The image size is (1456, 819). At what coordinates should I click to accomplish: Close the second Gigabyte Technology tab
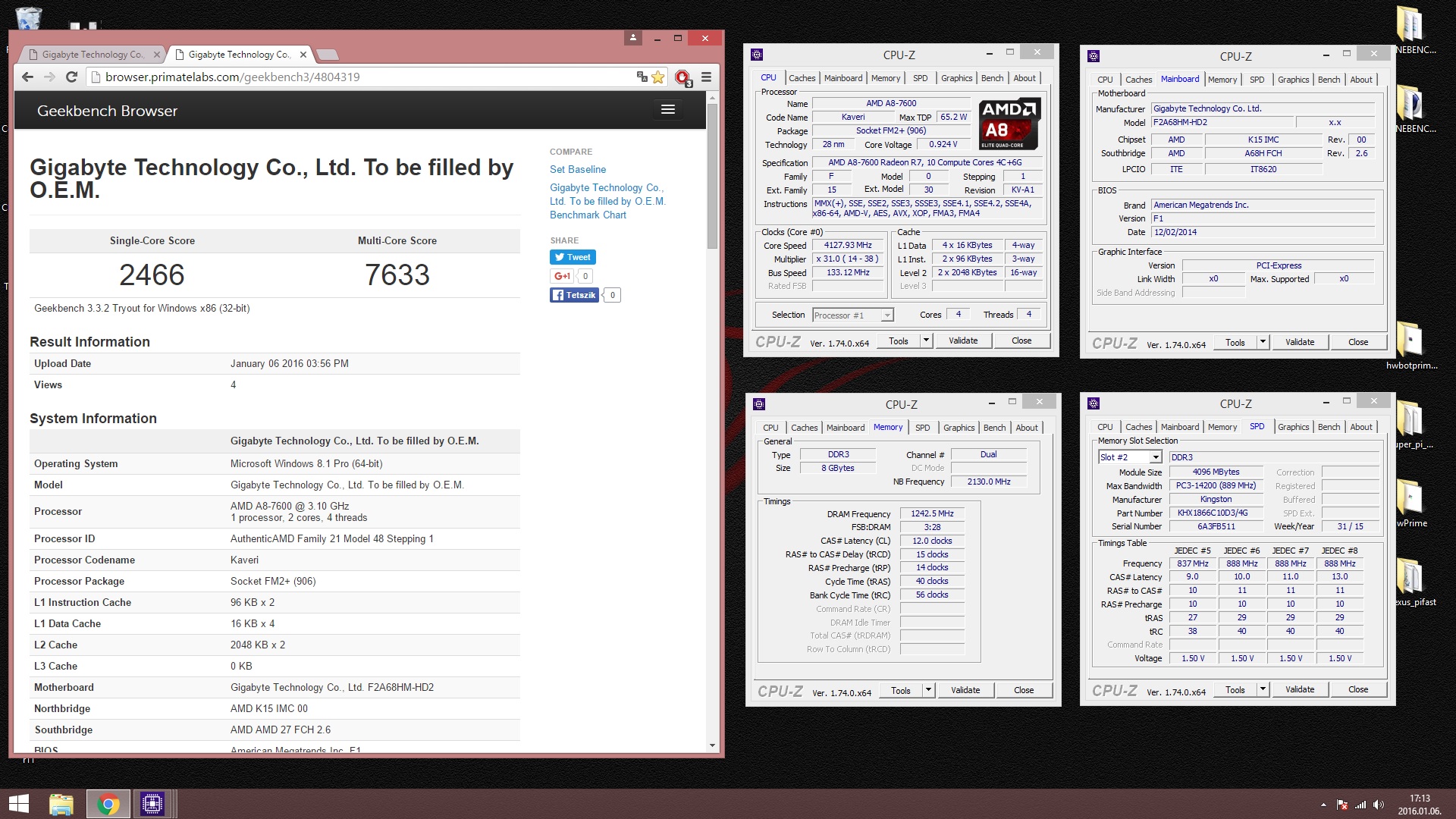click(x=303, y=55)
